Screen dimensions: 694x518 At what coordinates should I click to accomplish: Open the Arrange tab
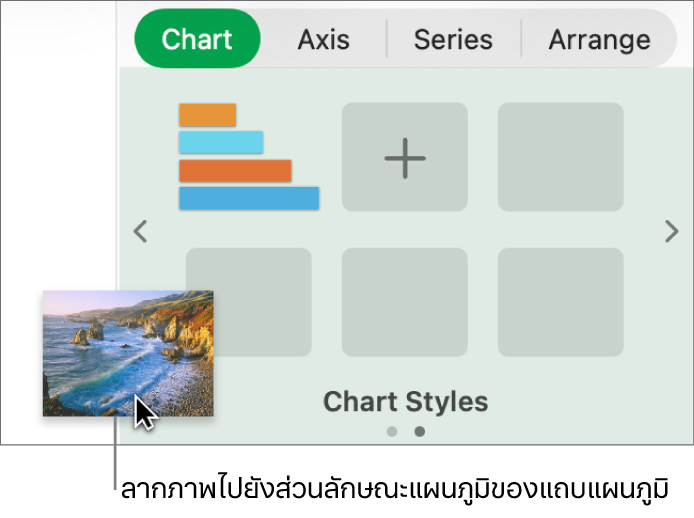[599, 39]
